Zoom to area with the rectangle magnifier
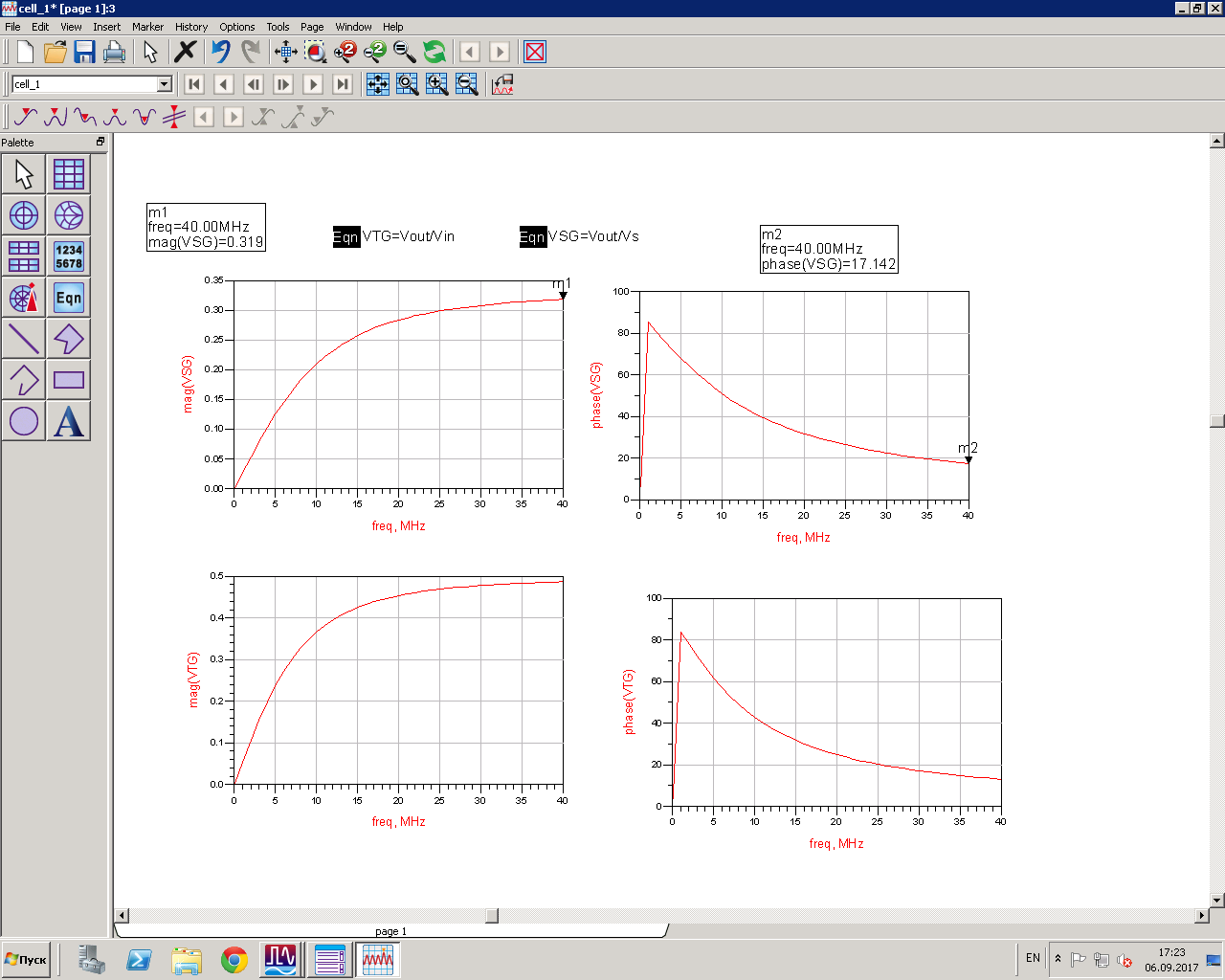The image size is (1225, 980). click(316, 52)
